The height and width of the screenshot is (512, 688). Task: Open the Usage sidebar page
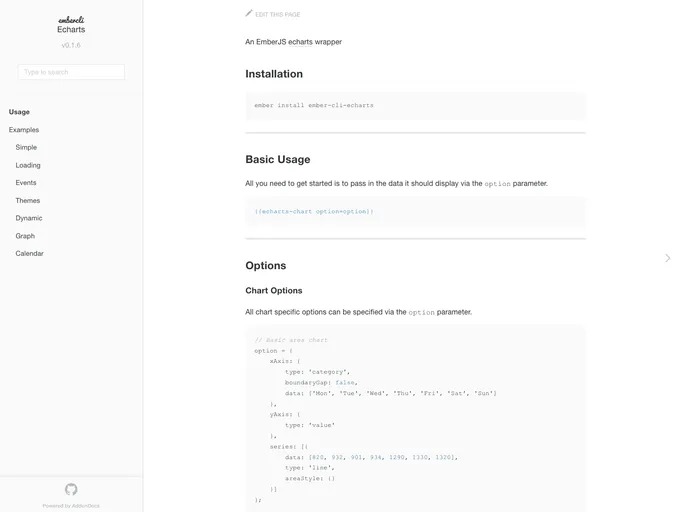[x=19, y=112]
